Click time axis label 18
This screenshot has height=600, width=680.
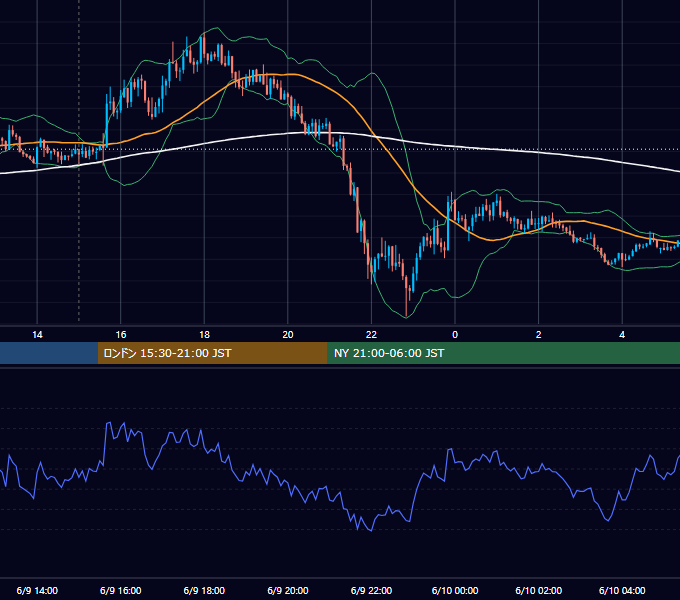pos(204,335)
